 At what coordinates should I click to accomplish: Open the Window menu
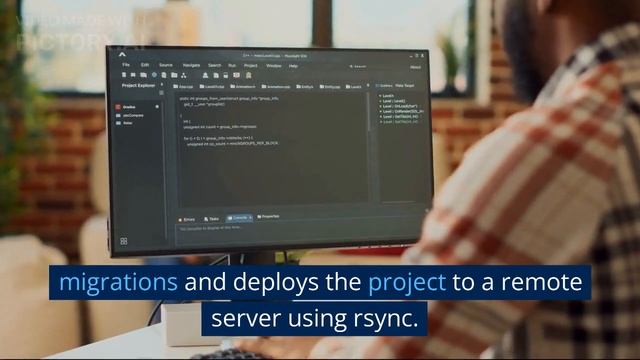[273, 66]
